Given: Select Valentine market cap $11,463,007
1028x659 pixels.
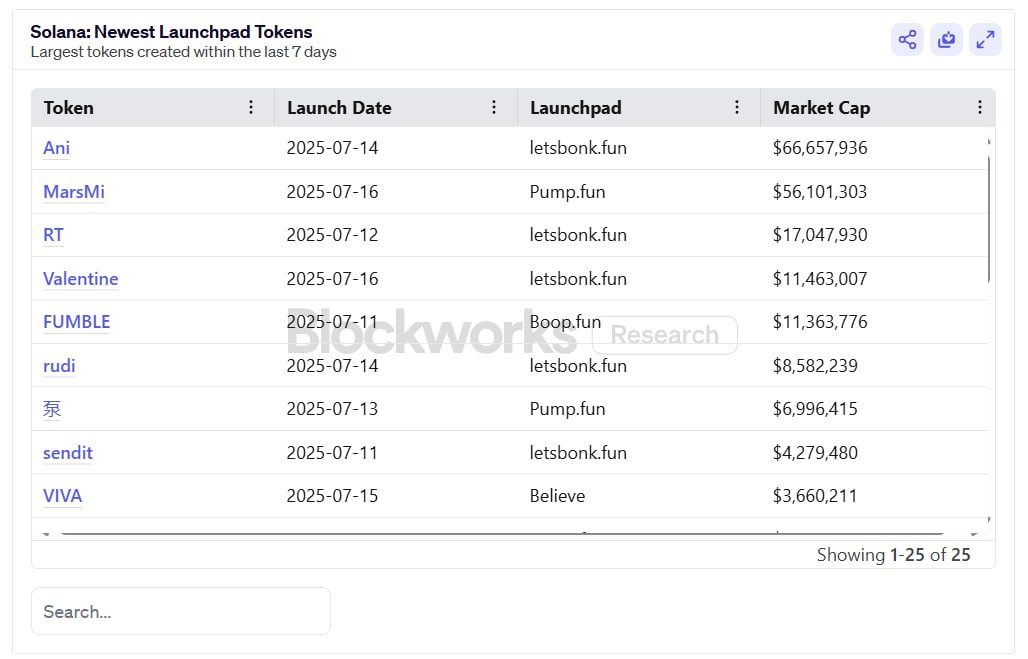Looking at the screenshot, I should 820,279.
